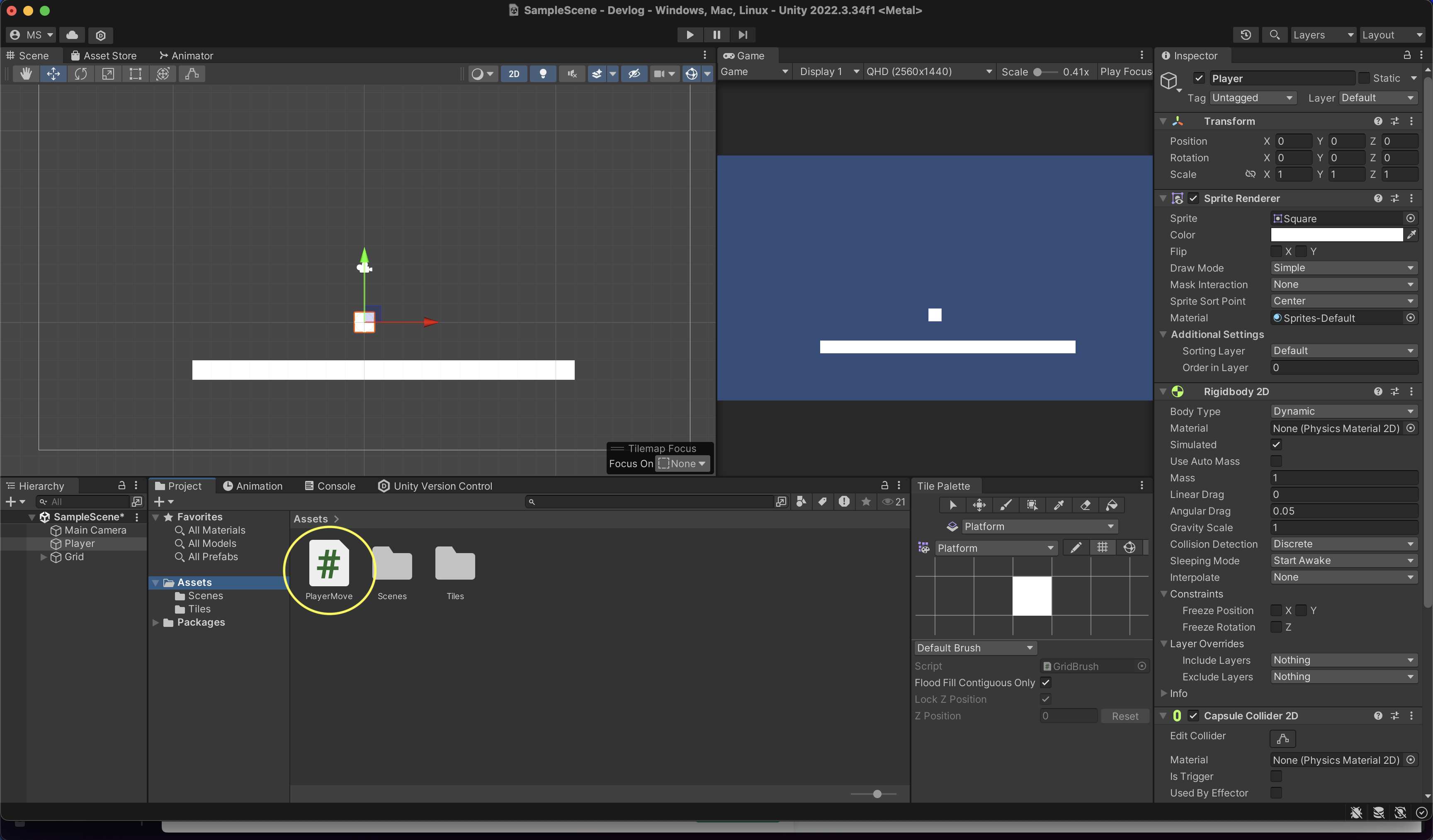Open the Body Type dropdown
The width and height of the screenshot is (1433, 840).
[x=1343, y=411]
